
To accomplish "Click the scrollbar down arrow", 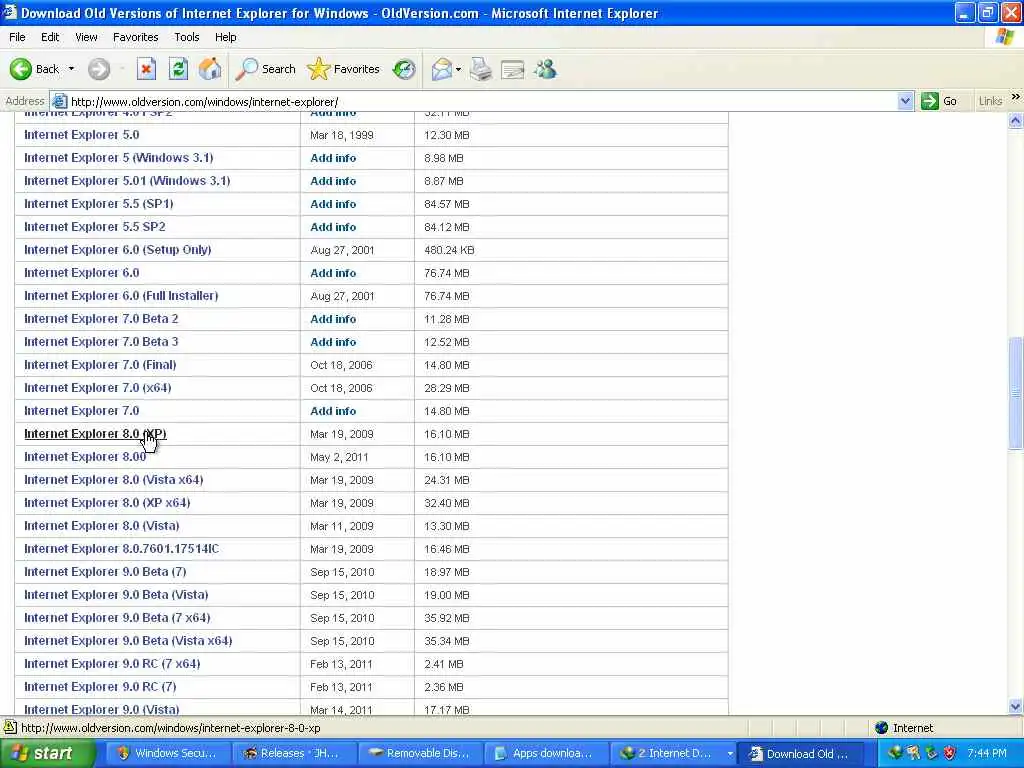I will click(x=1016, y=707).
